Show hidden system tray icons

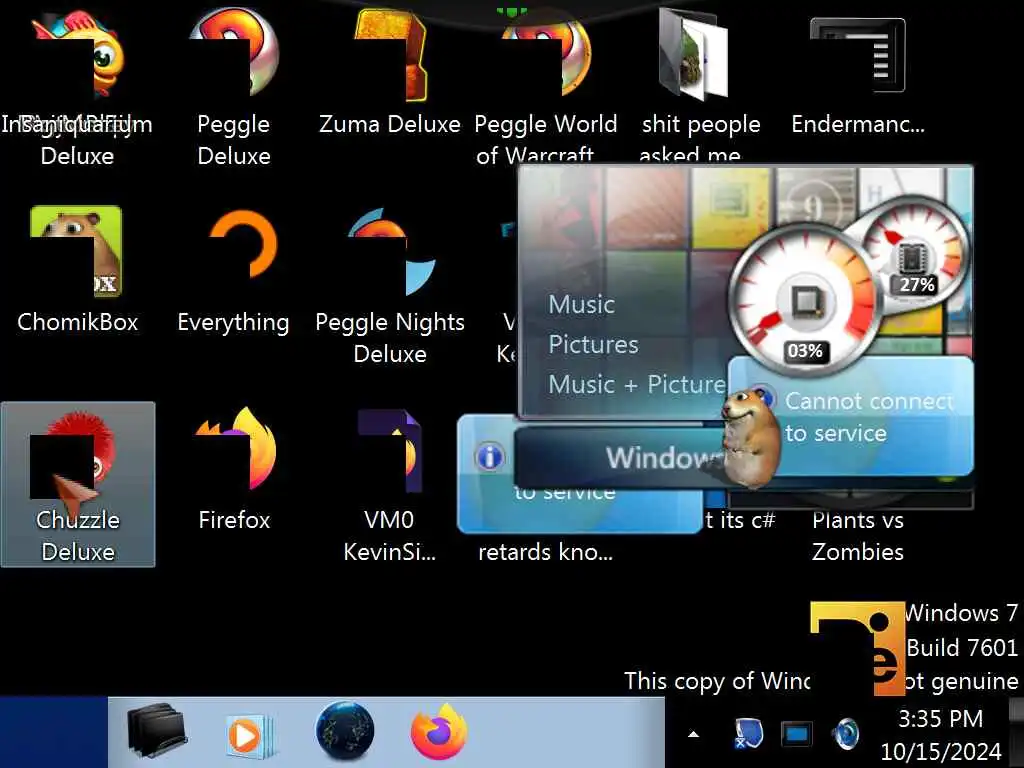694,735
